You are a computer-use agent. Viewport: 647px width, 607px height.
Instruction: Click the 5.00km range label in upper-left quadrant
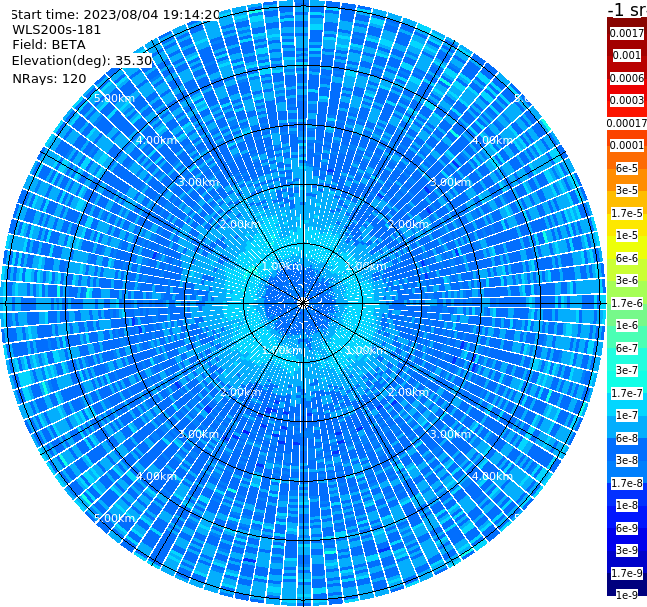[114, 98]
